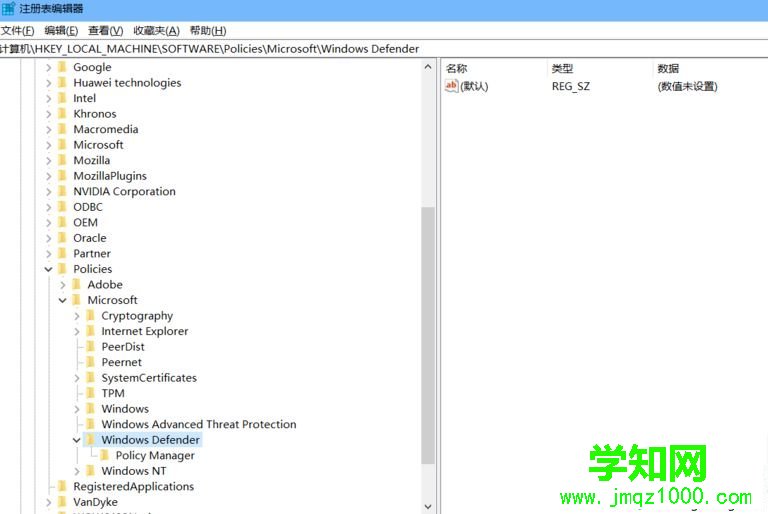Click the Oracle folder icon
The width and height of the screenshot is (768, 514).
(62, 238)
